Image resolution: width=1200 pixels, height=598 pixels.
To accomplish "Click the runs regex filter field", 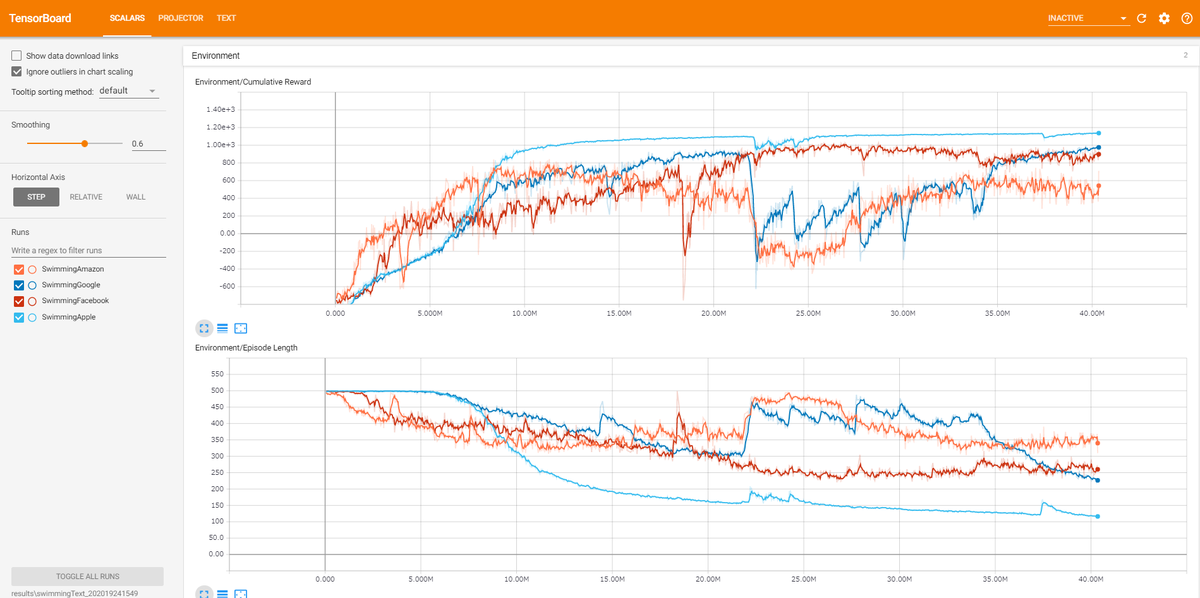I will (x=87, y=250).
